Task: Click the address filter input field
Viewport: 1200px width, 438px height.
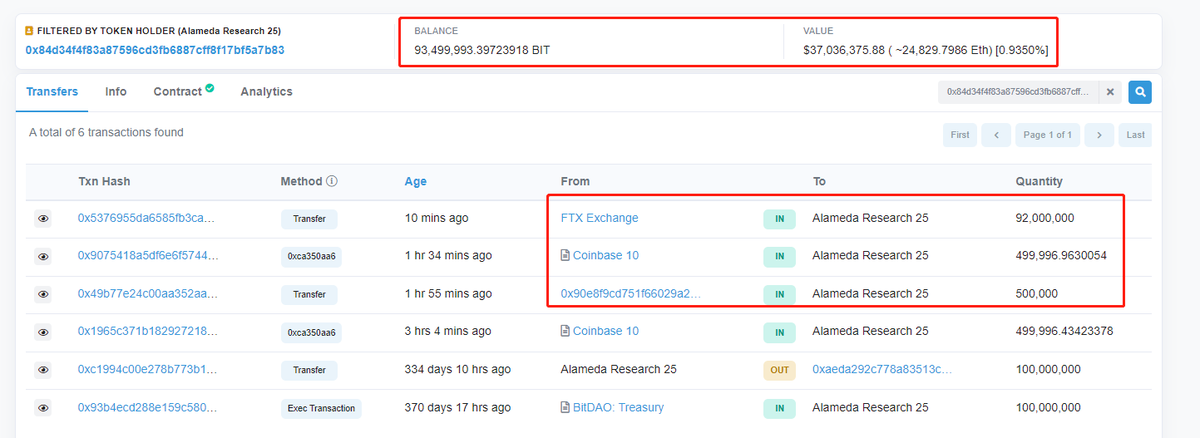Action: (1018, 92)
